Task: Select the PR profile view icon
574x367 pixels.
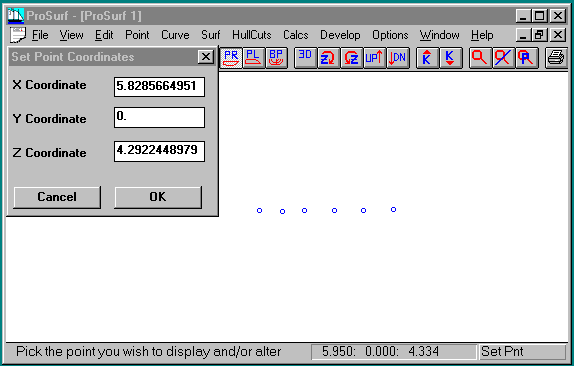Action: coord(231,58)
